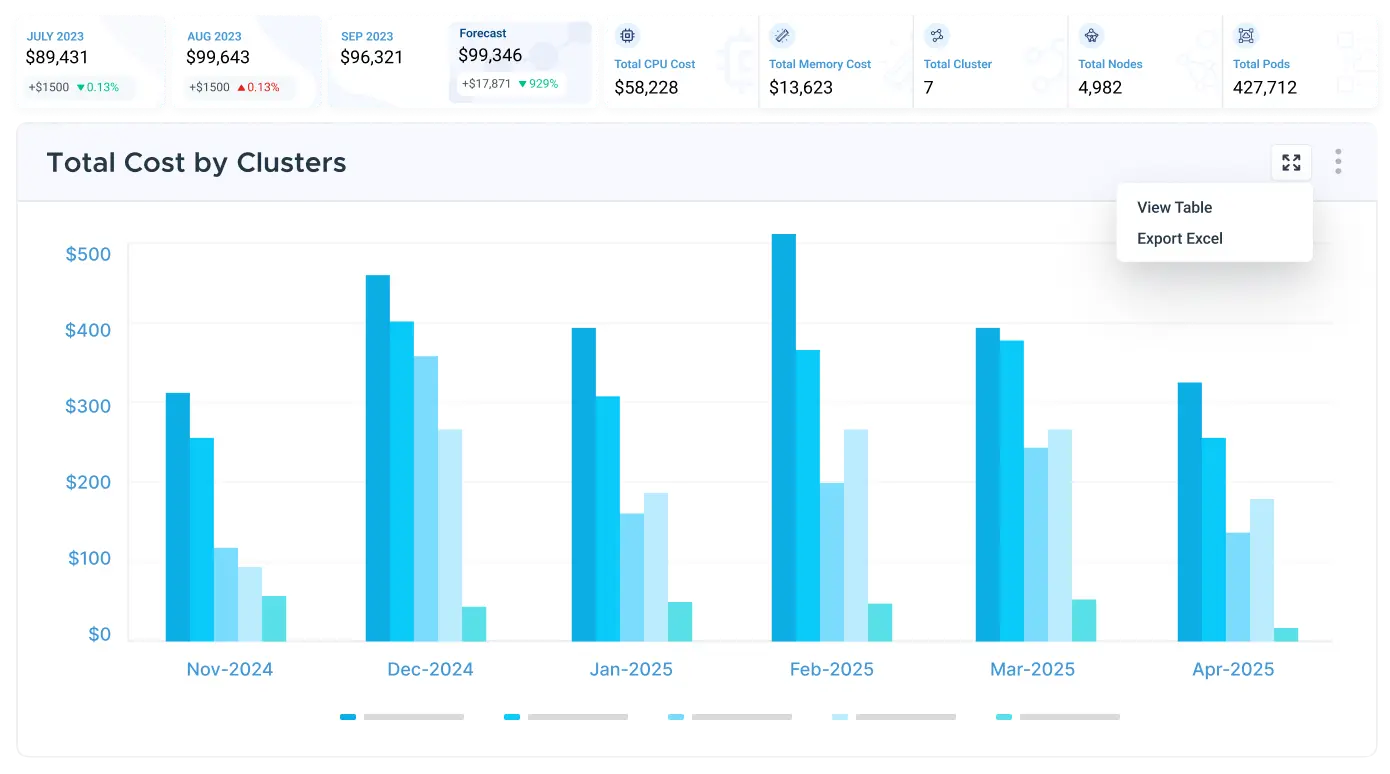Viewport: 1390px width, 774px height.
Task: Select the pods icon on Total Pods card
Action: (x=1246, y=35)
